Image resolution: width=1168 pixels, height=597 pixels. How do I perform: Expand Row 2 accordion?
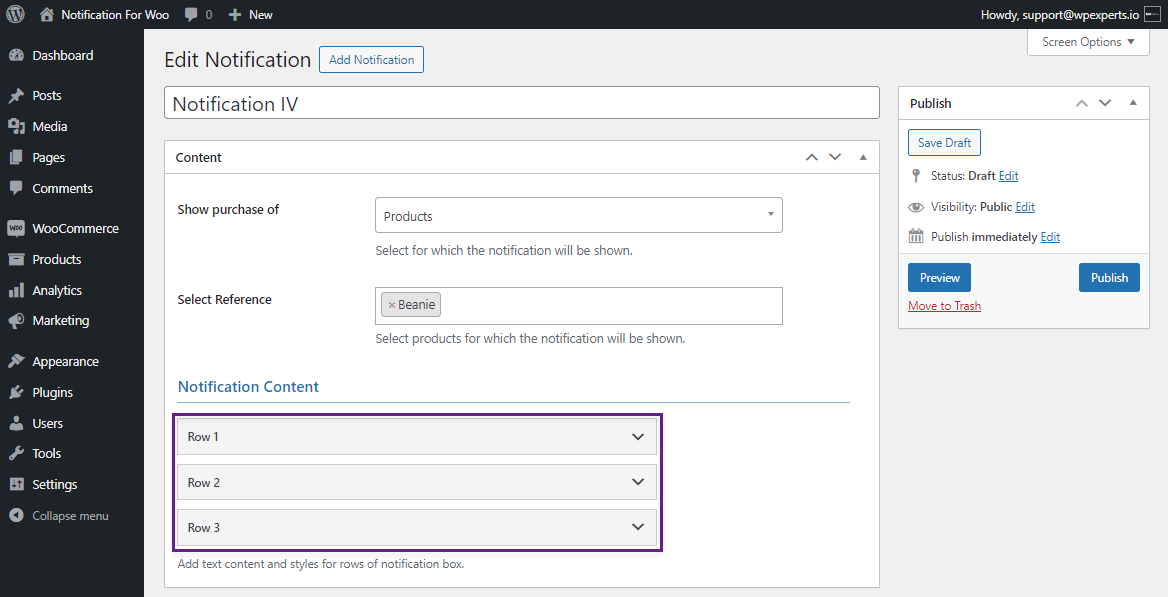pyautogui.click(x=416, y=482)
